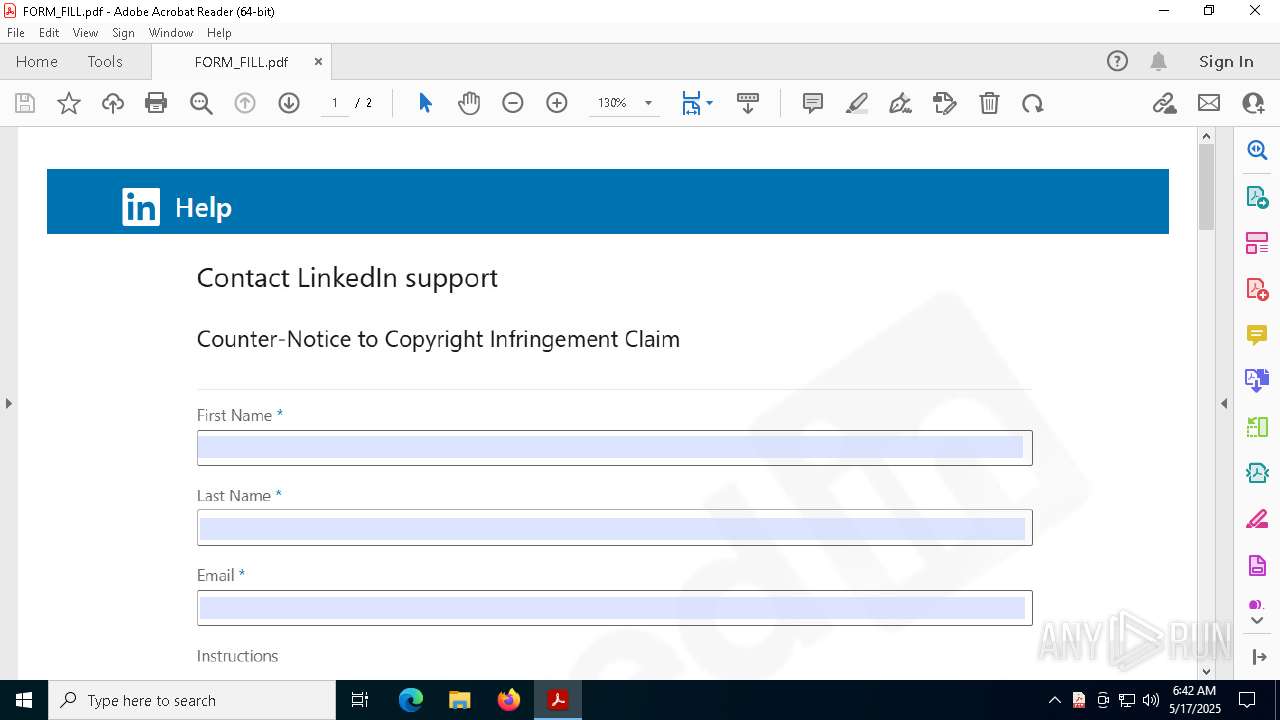Click the First Name input field

pyautogui.click(x=614, y=447)
